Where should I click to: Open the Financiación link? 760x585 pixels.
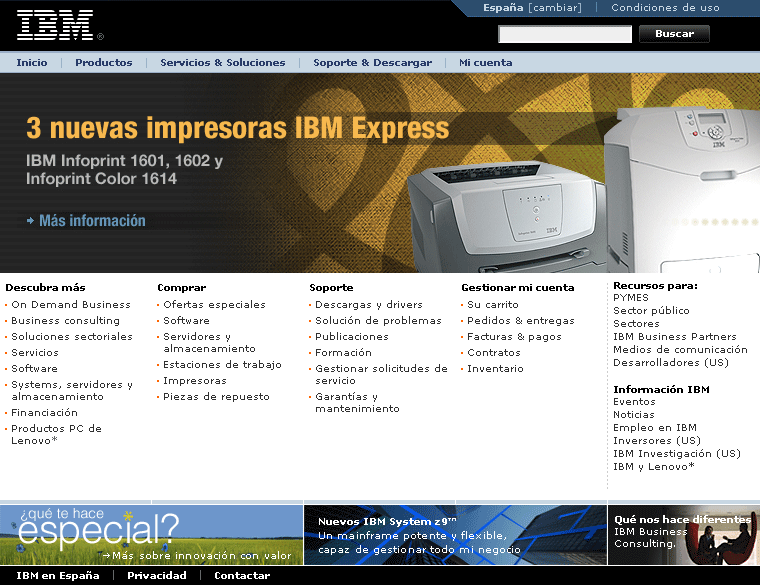[45, 412]
